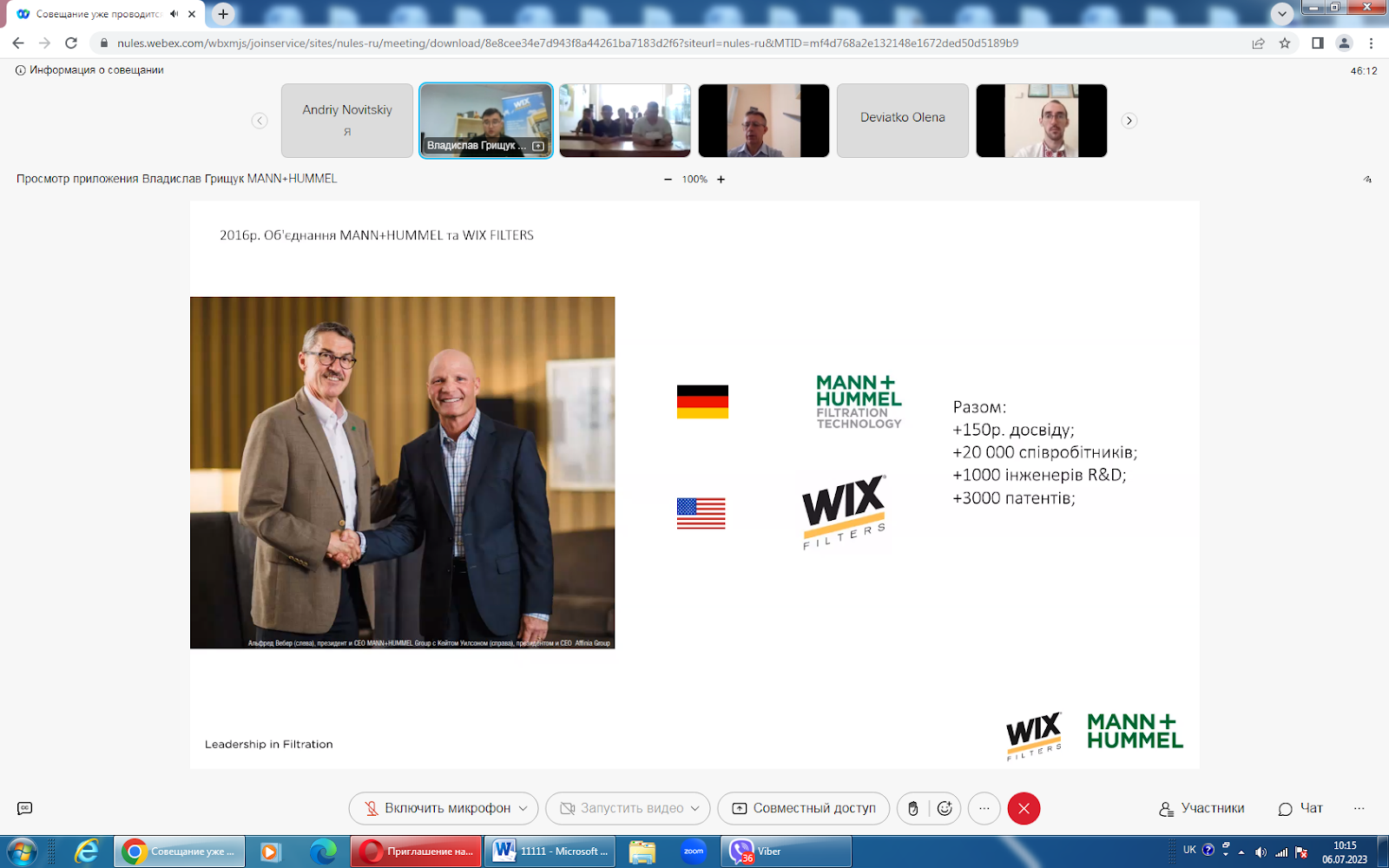The width and height of the screenshot is (1389, 868).
Task: Open meeting information panel
Action: 89,70
